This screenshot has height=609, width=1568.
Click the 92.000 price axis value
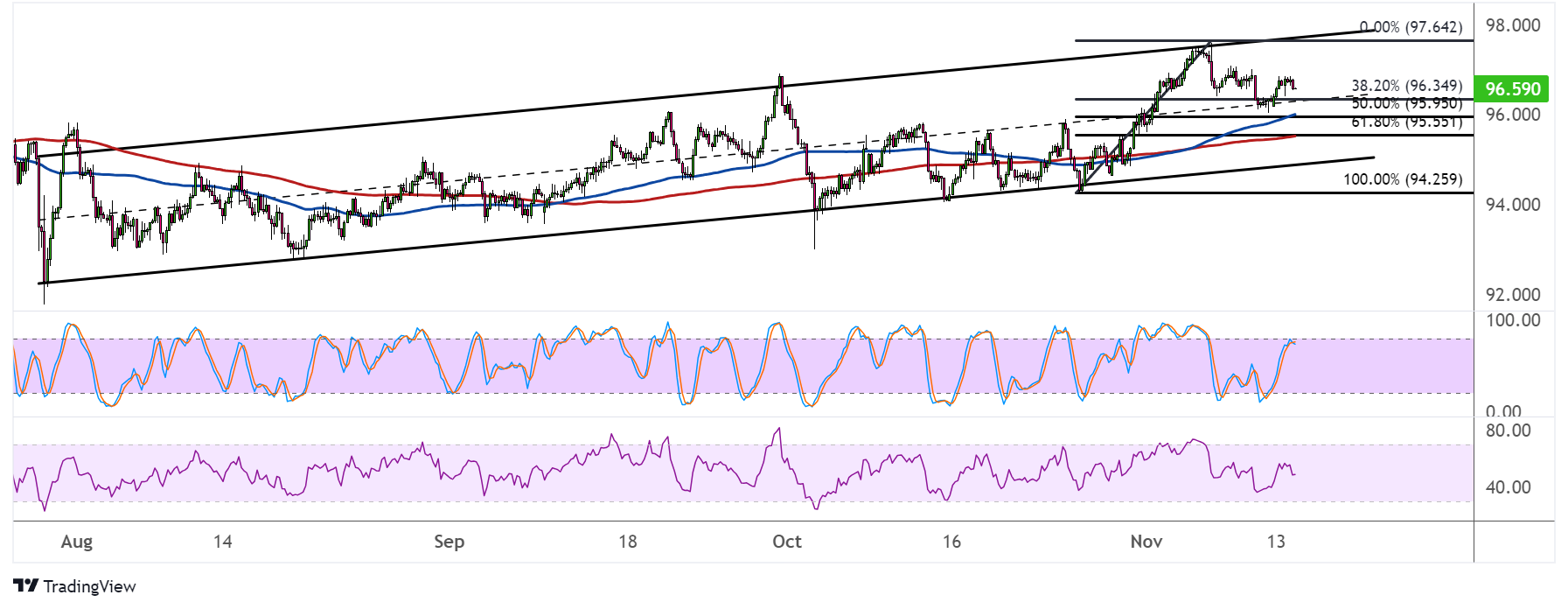point(1513,295)
